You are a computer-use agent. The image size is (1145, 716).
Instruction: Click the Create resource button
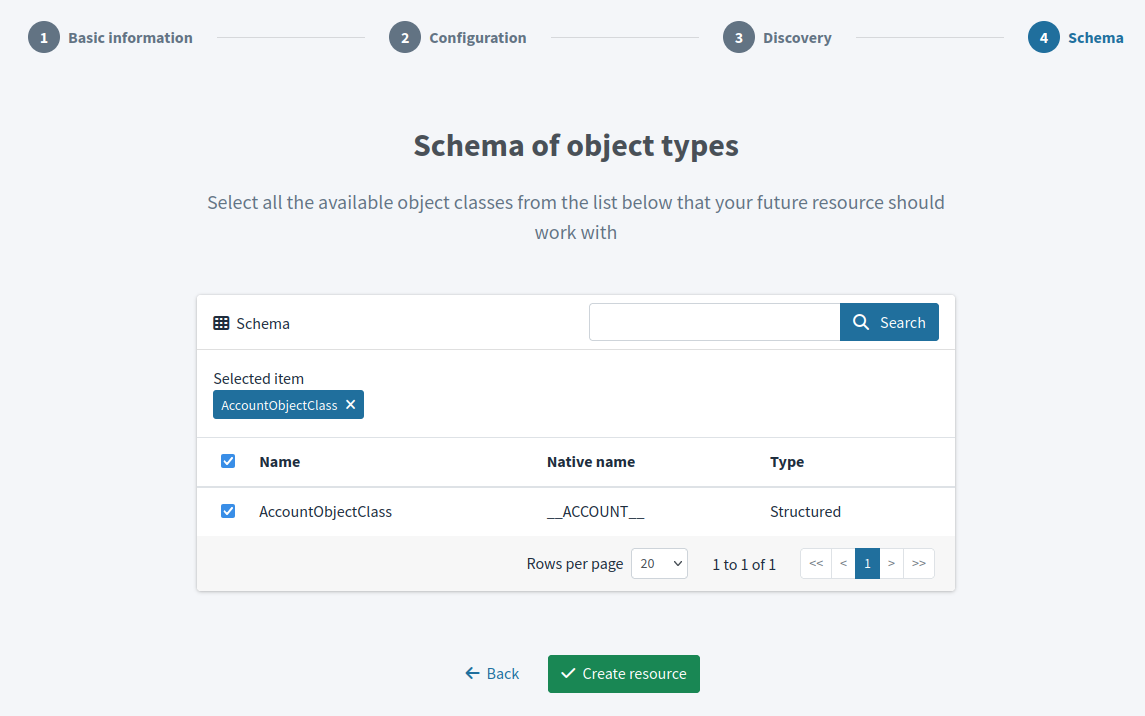623,673
